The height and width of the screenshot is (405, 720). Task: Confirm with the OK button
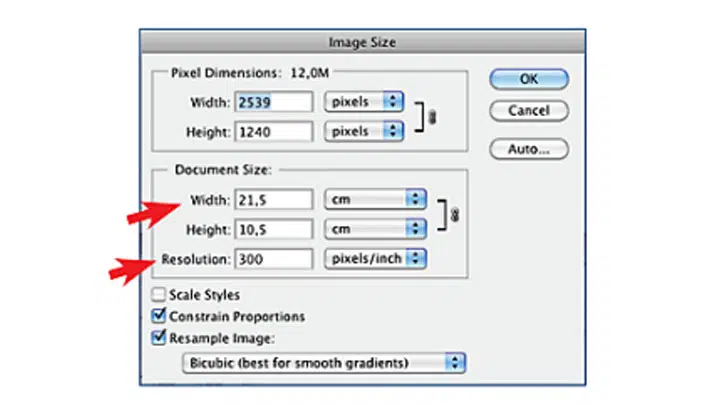[x=529, y=79]
